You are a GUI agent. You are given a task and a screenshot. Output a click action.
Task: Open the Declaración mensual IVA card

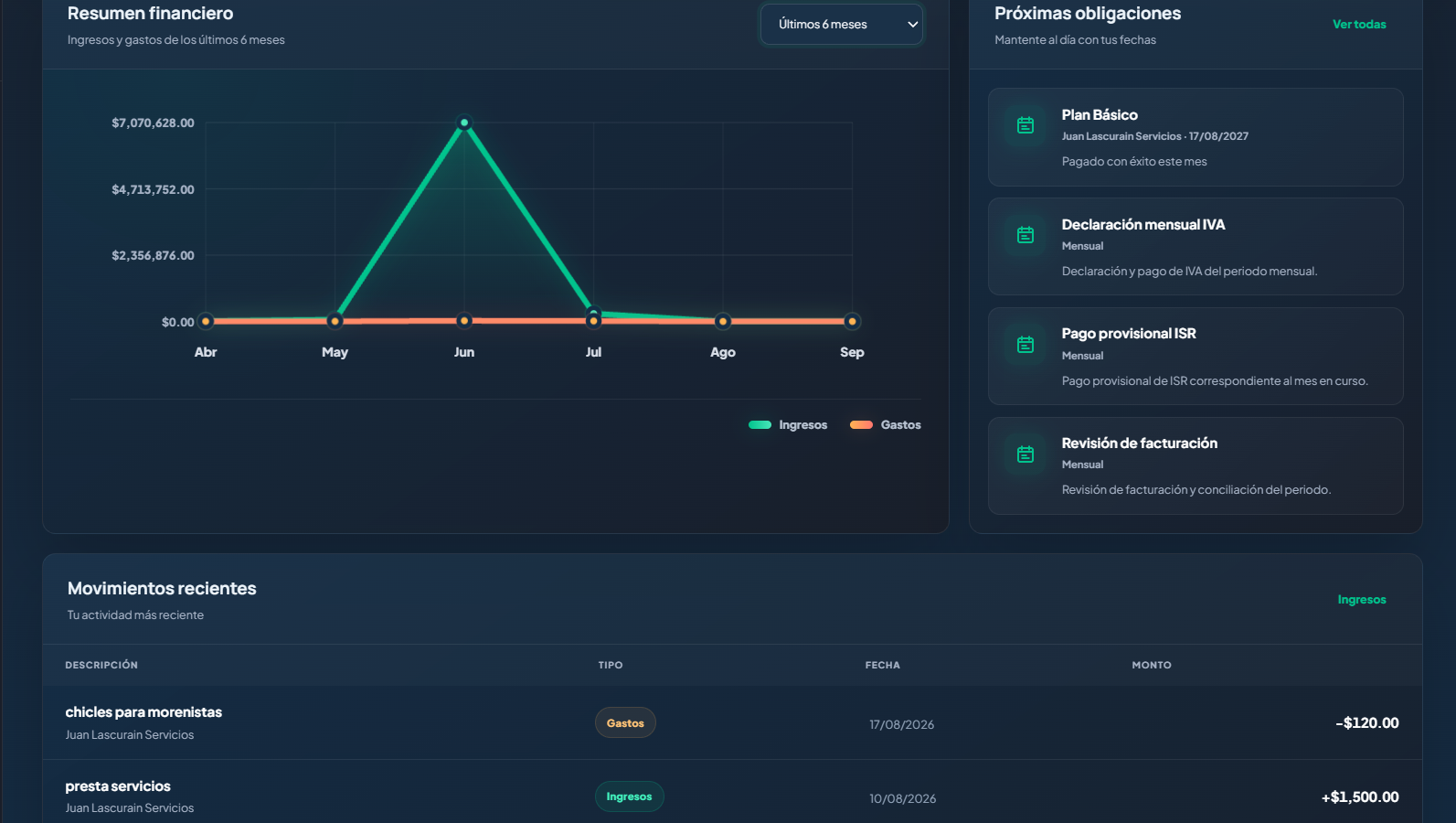coord(1196,247)
